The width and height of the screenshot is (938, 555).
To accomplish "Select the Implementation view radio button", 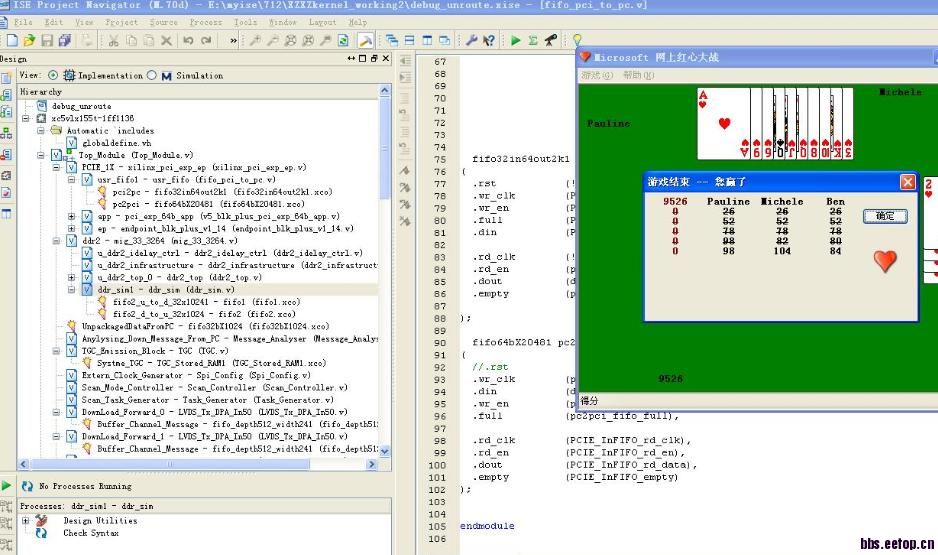I will tap(53, 75).
